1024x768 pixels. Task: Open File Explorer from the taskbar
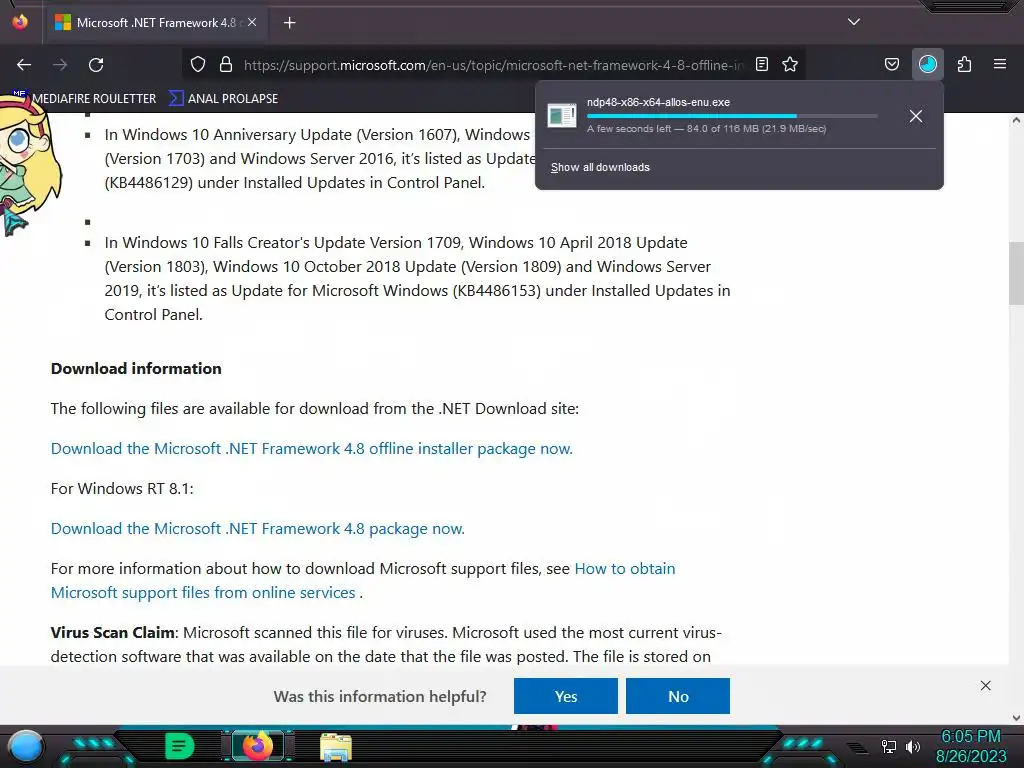(336, 747)
